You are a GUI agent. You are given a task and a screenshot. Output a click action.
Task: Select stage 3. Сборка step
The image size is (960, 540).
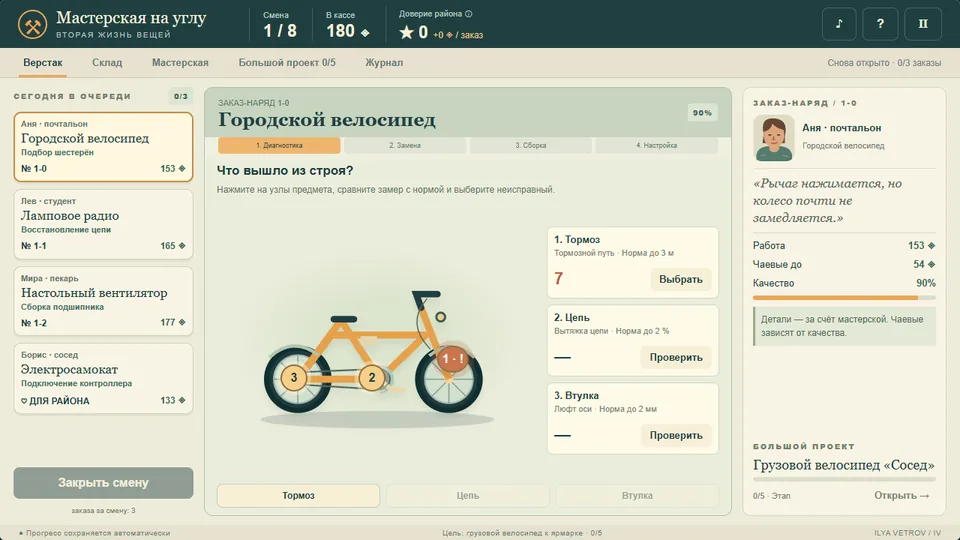tap(531, 145)
